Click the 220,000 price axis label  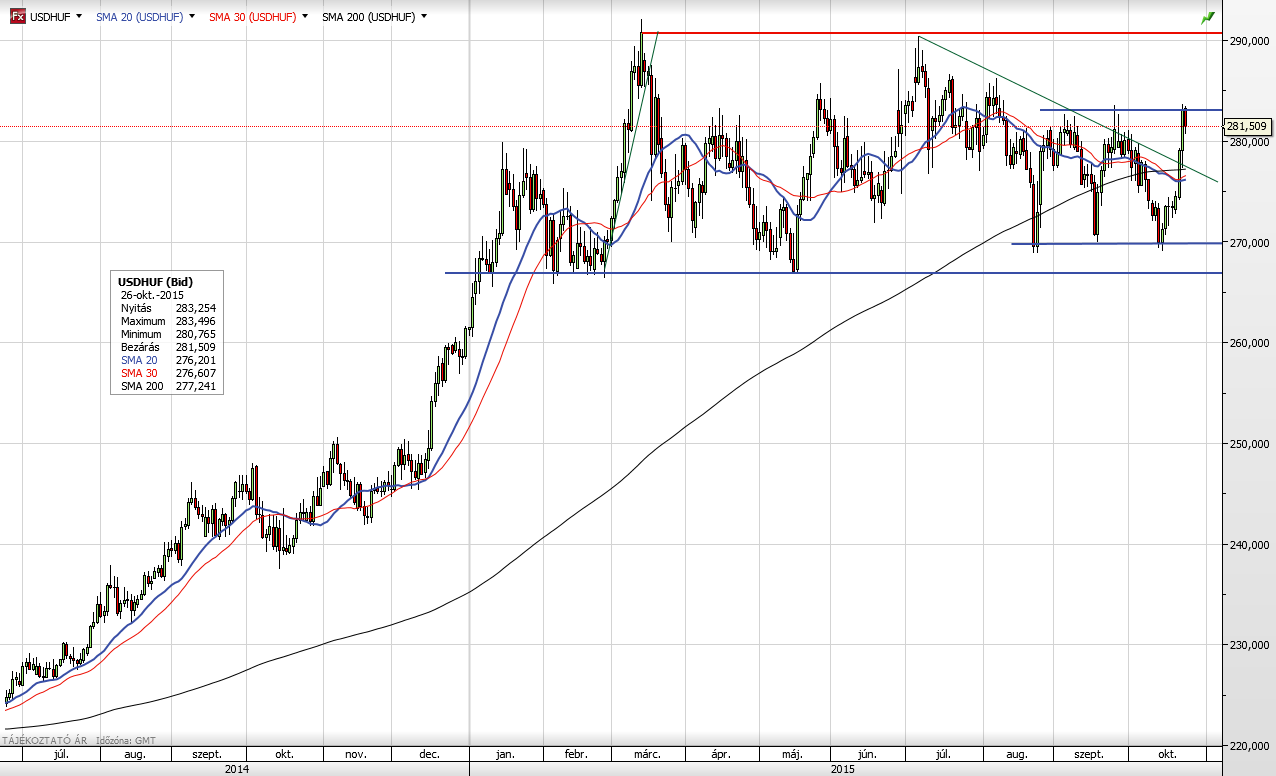pos(1251,746)
